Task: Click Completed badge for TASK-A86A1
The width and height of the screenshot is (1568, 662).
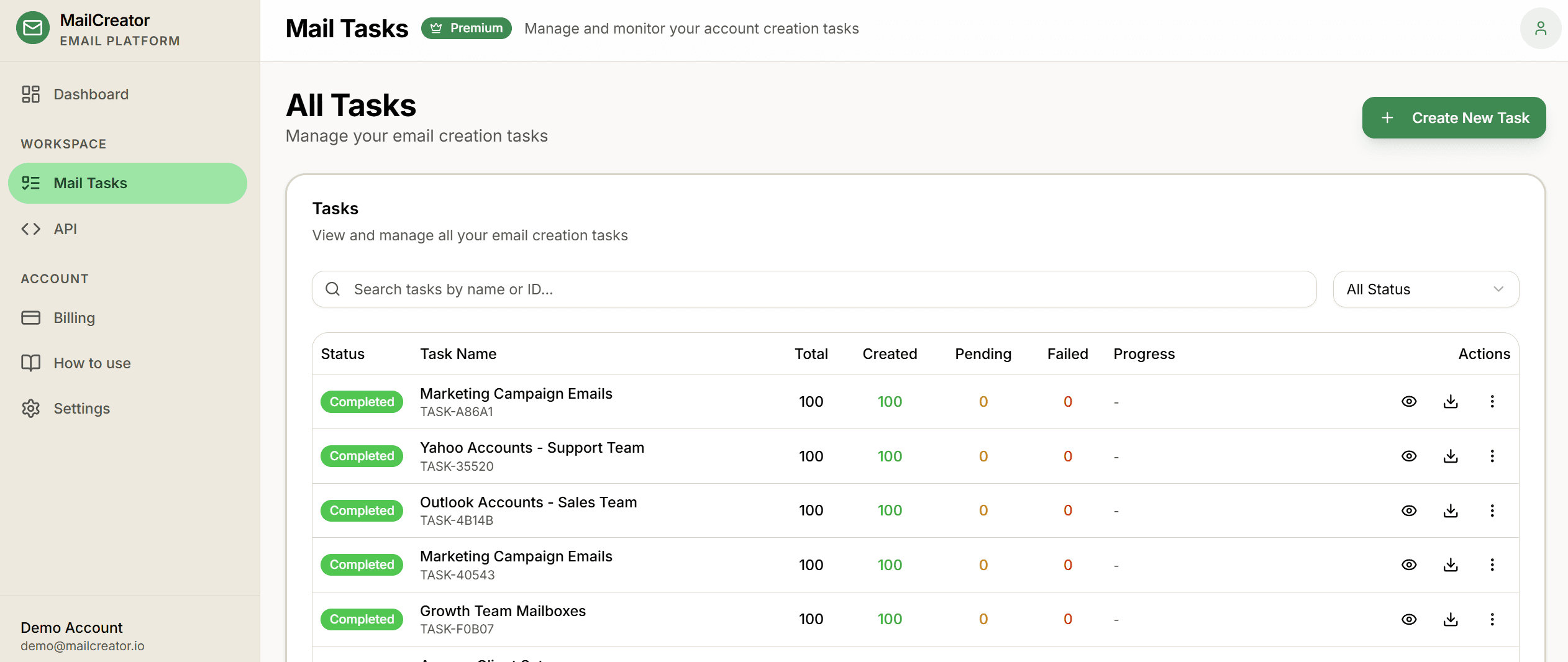Action: coord(362,402)
